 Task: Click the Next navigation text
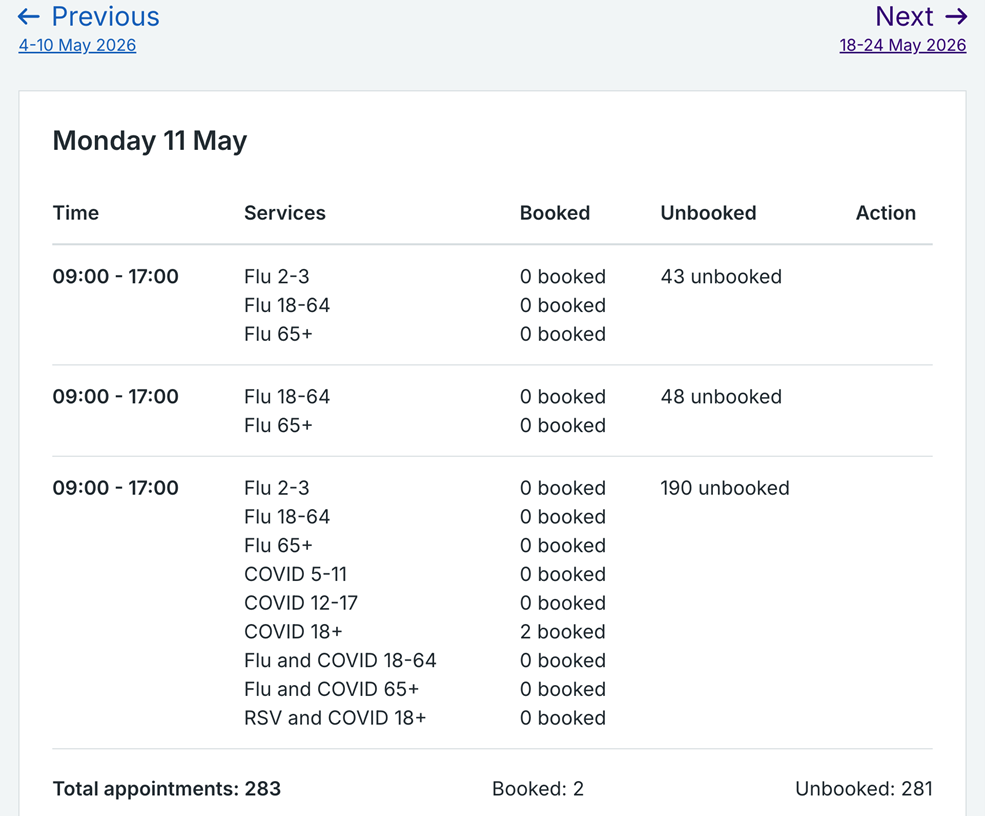click(x=905, y=16)
